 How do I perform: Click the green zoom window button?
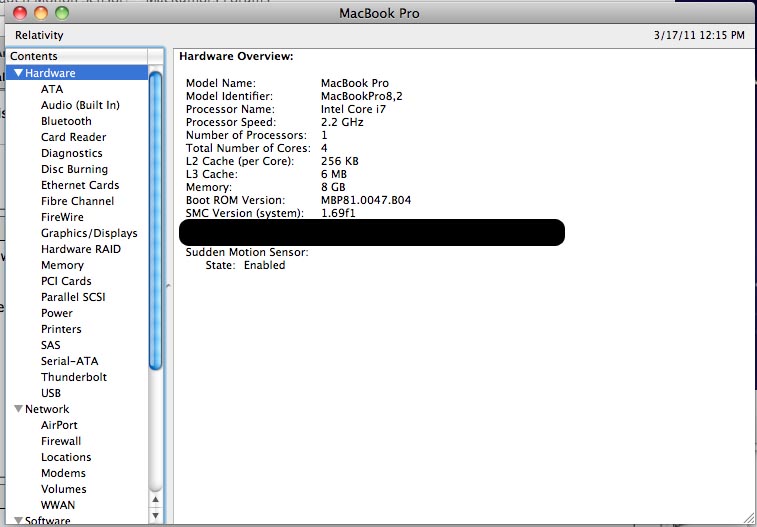(62, 13)
